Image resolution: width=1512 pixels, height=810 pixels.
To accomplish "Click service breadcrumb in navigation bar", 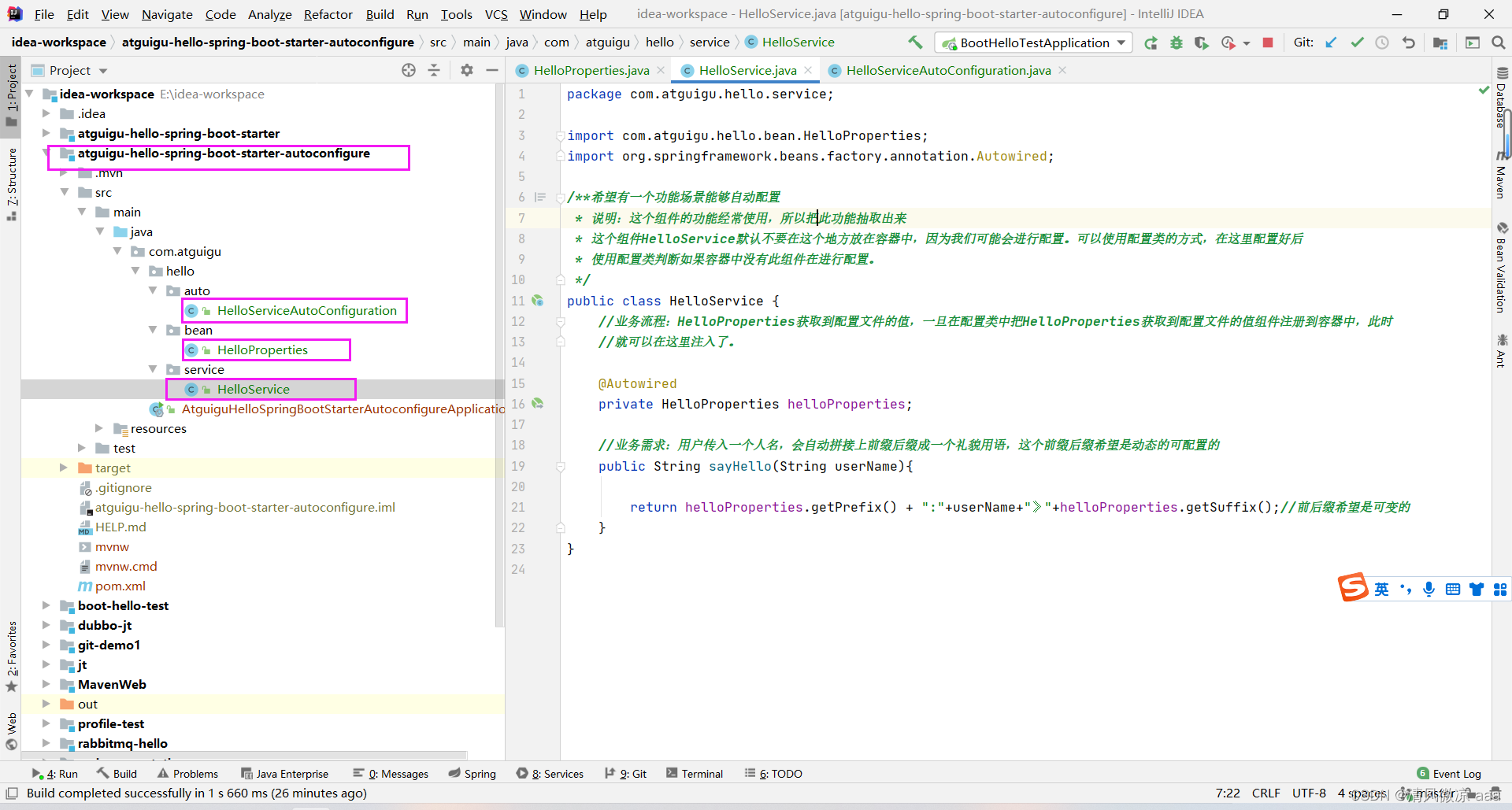I will 709,43.
